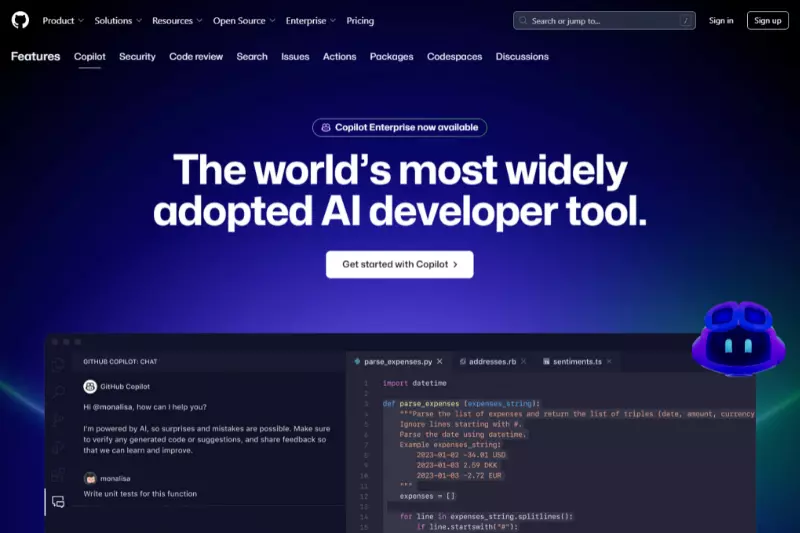Click the slash shortcut key badge in search
The image size is (800, 533).
pyautogui.click(x=686, y=21)
